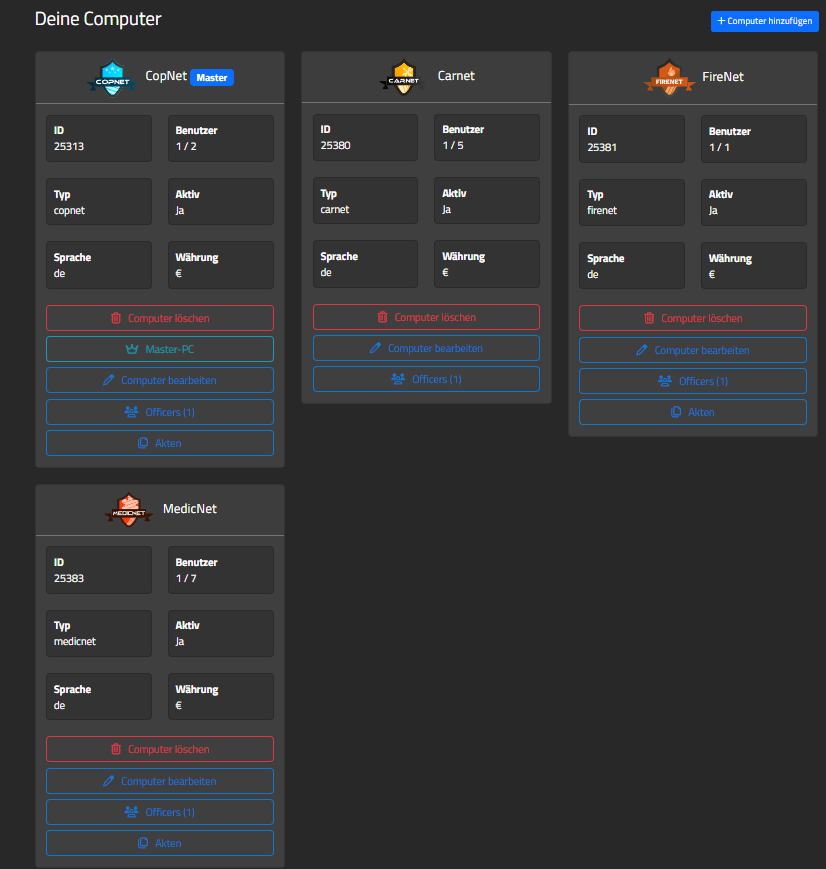The image size is (826, 869).
Task: Open Akten for CopNet
Action: pyautogui.click(x=160, y=443)
